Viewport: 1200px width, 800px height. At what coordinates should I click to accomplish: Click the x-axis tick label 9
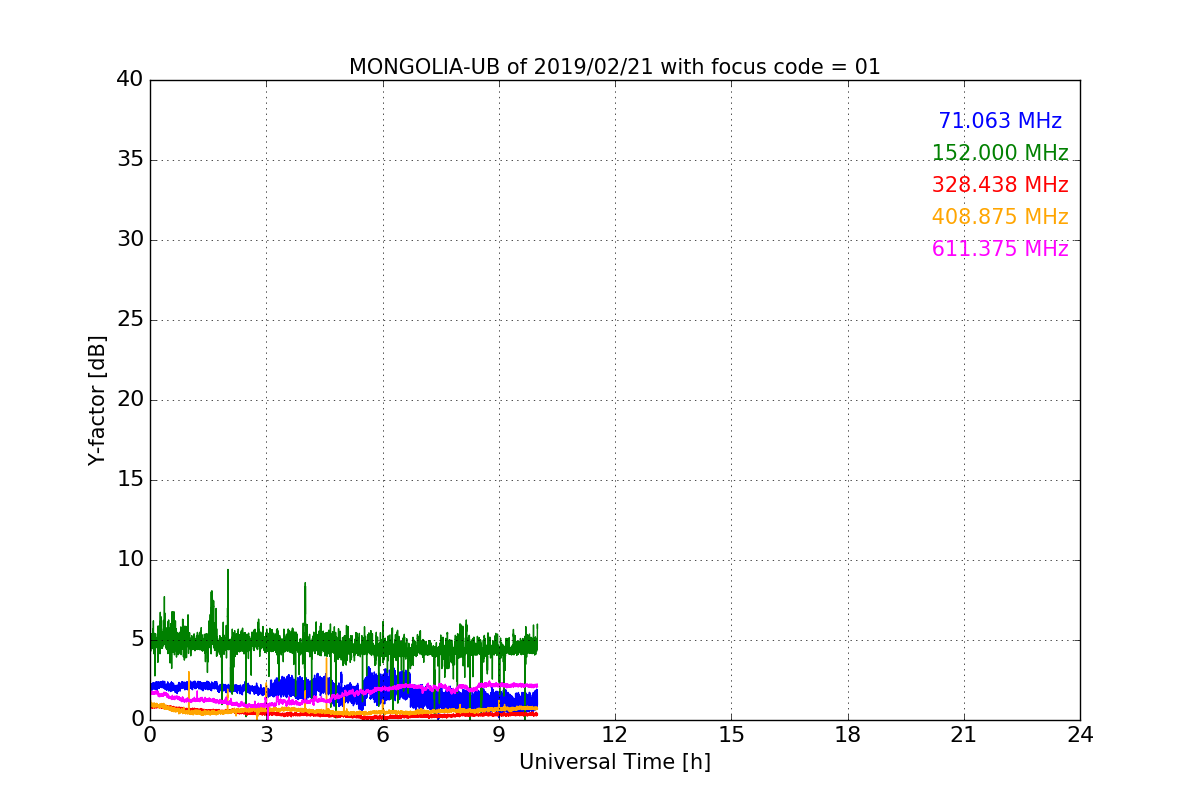pos(499,735)
